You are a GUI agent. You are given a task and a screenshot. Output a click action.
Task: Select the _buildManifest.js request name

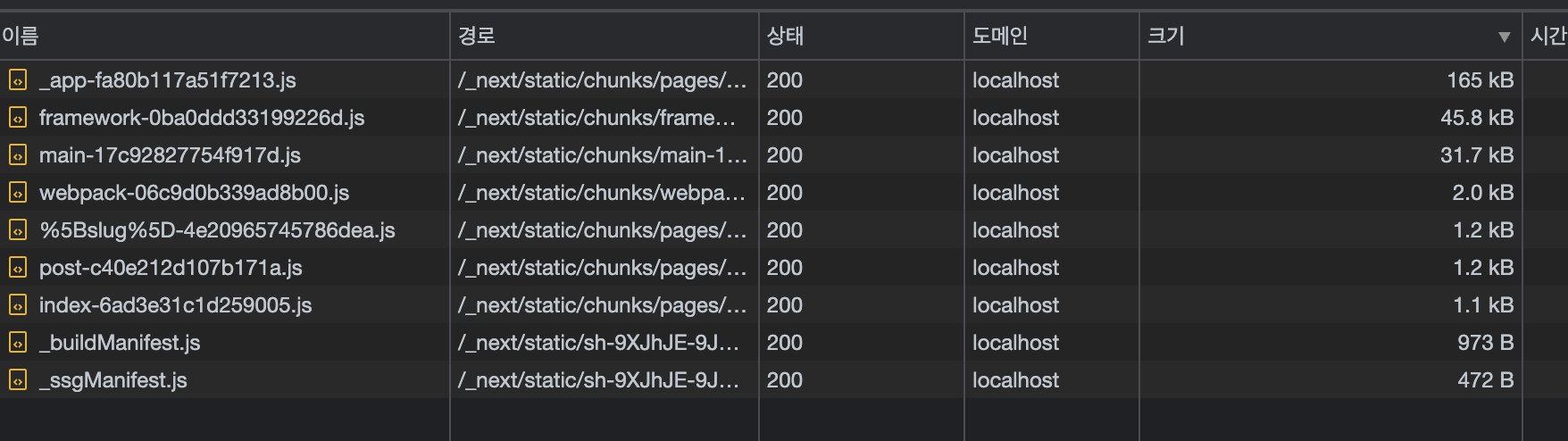[120, 343]
